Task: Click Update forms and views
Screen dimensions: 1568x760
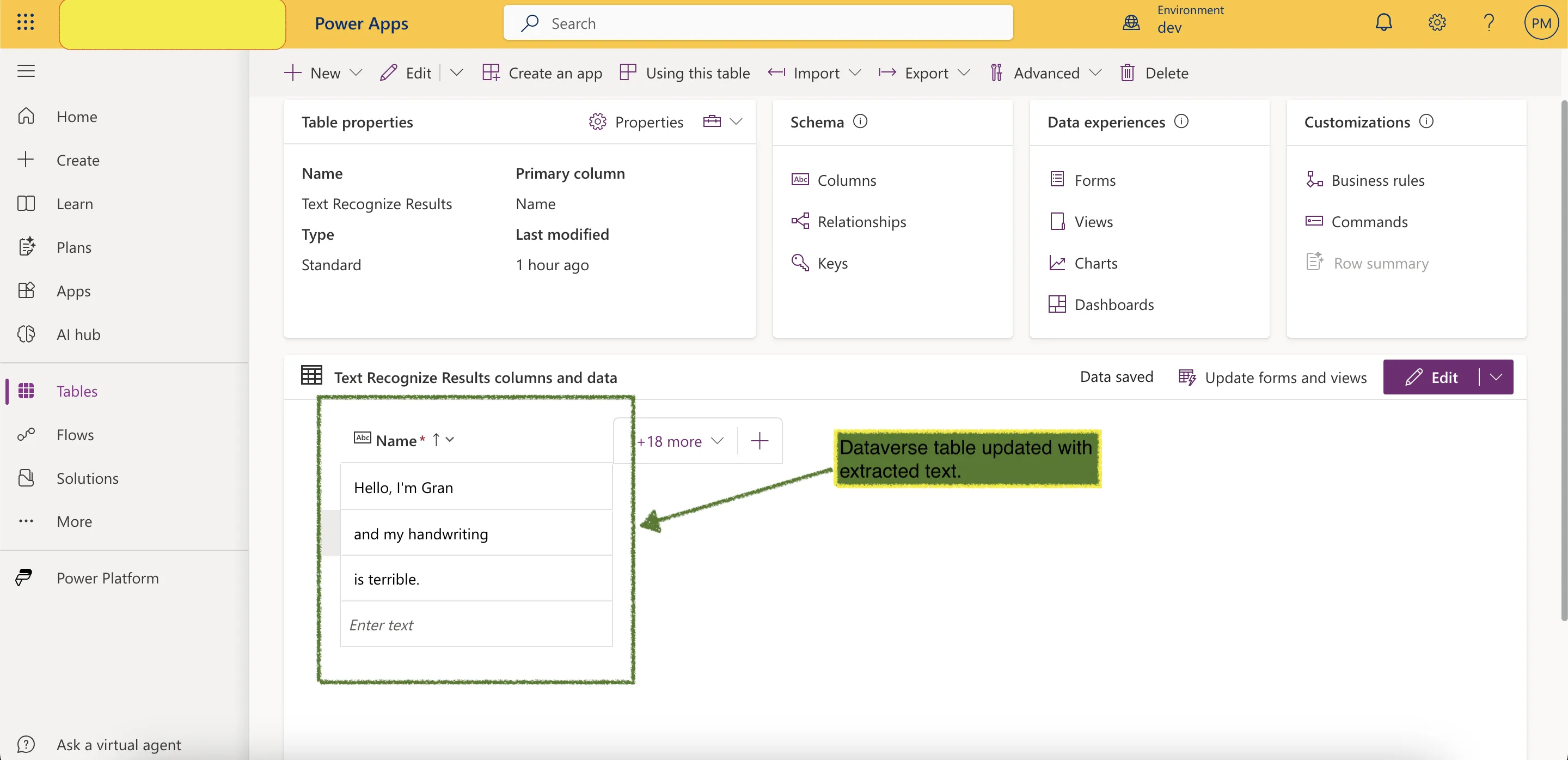Action: click(x=1272, y=377)
